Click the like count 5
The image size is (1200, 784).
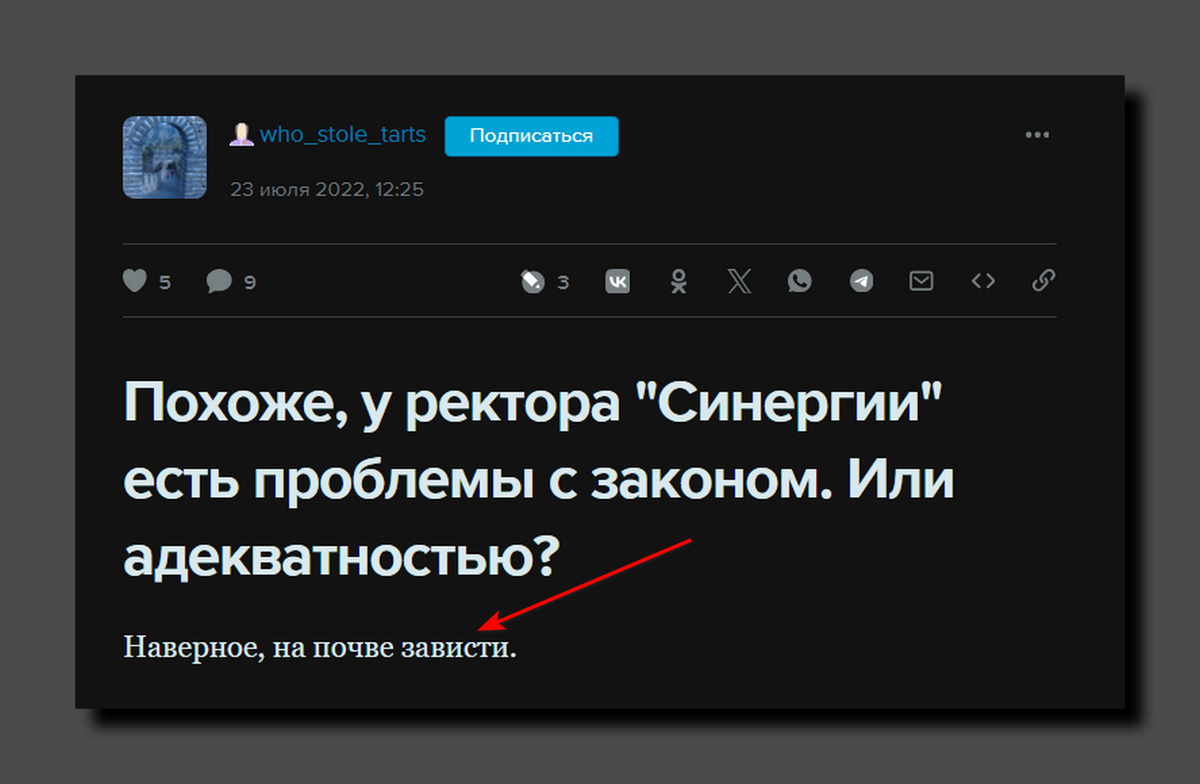click(x=165, y=283)
